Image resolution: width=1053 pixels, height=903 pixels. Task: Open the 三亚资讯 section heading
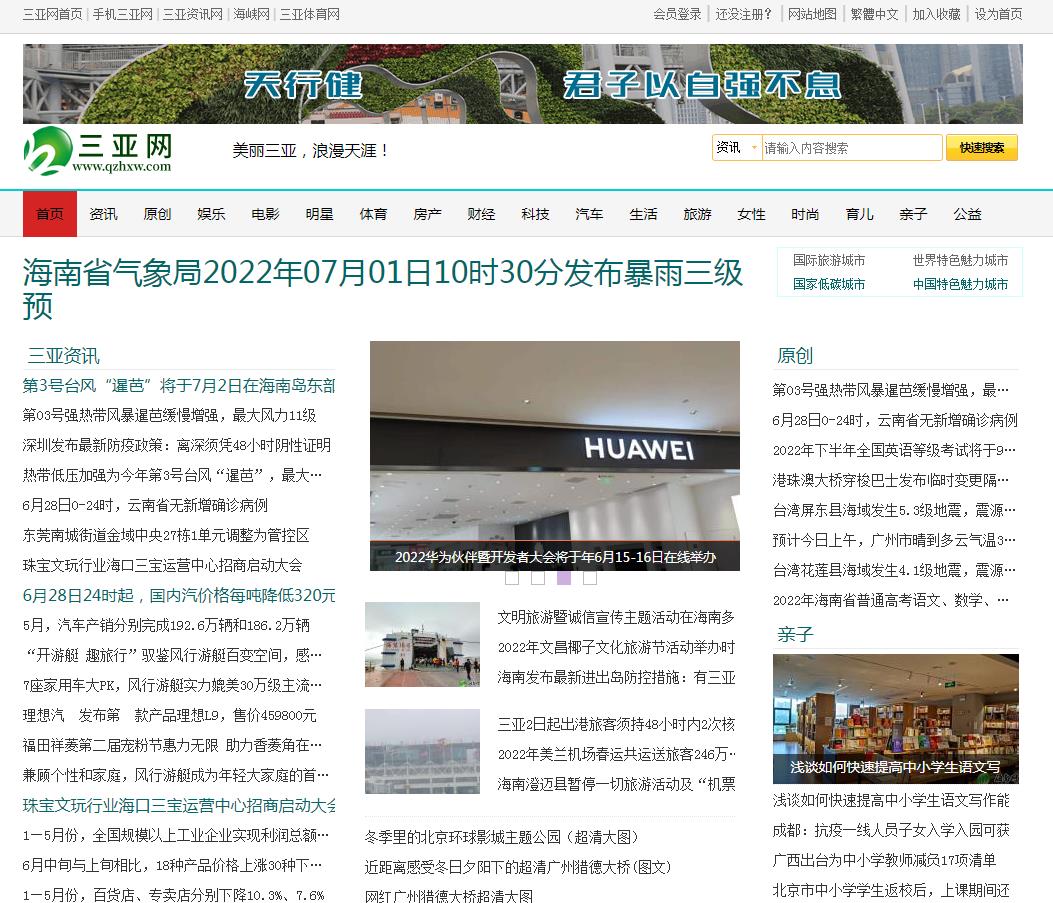(63, 356)
